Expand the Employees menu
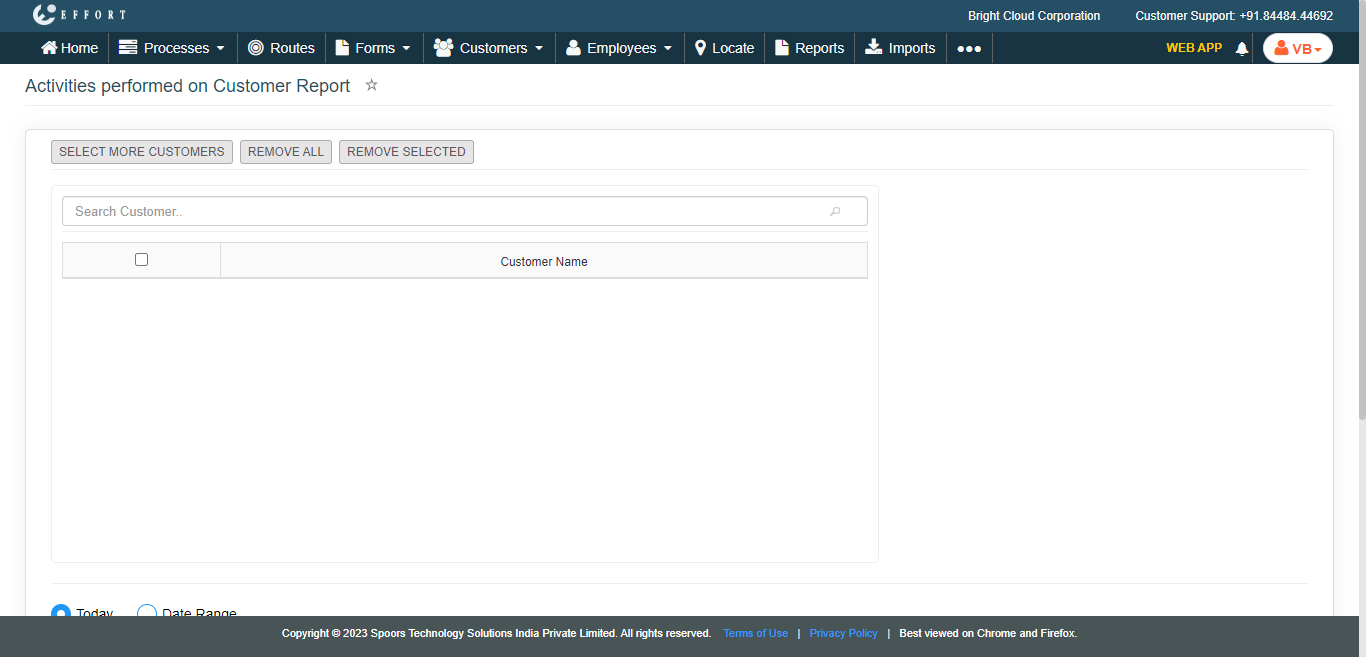The width and height of the screenshot is (1366, 657). click(619, 48)
